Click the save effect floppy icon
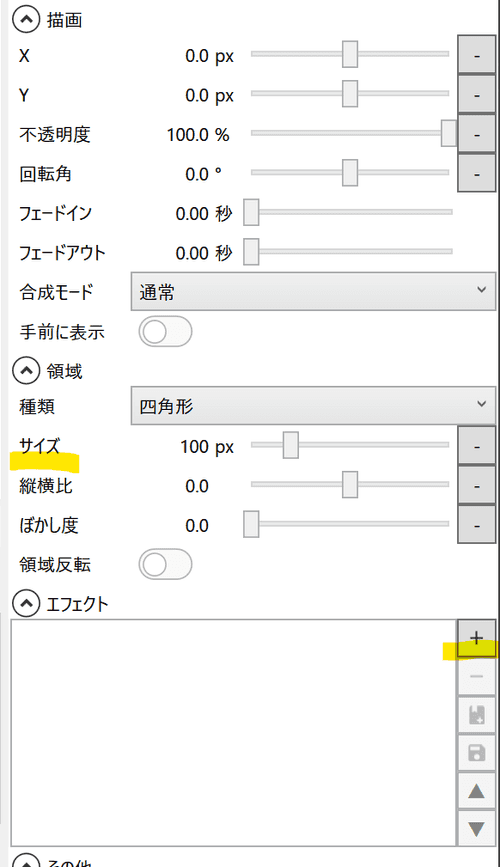This screenshot has height=867, width=500. (x=476, y=753)
